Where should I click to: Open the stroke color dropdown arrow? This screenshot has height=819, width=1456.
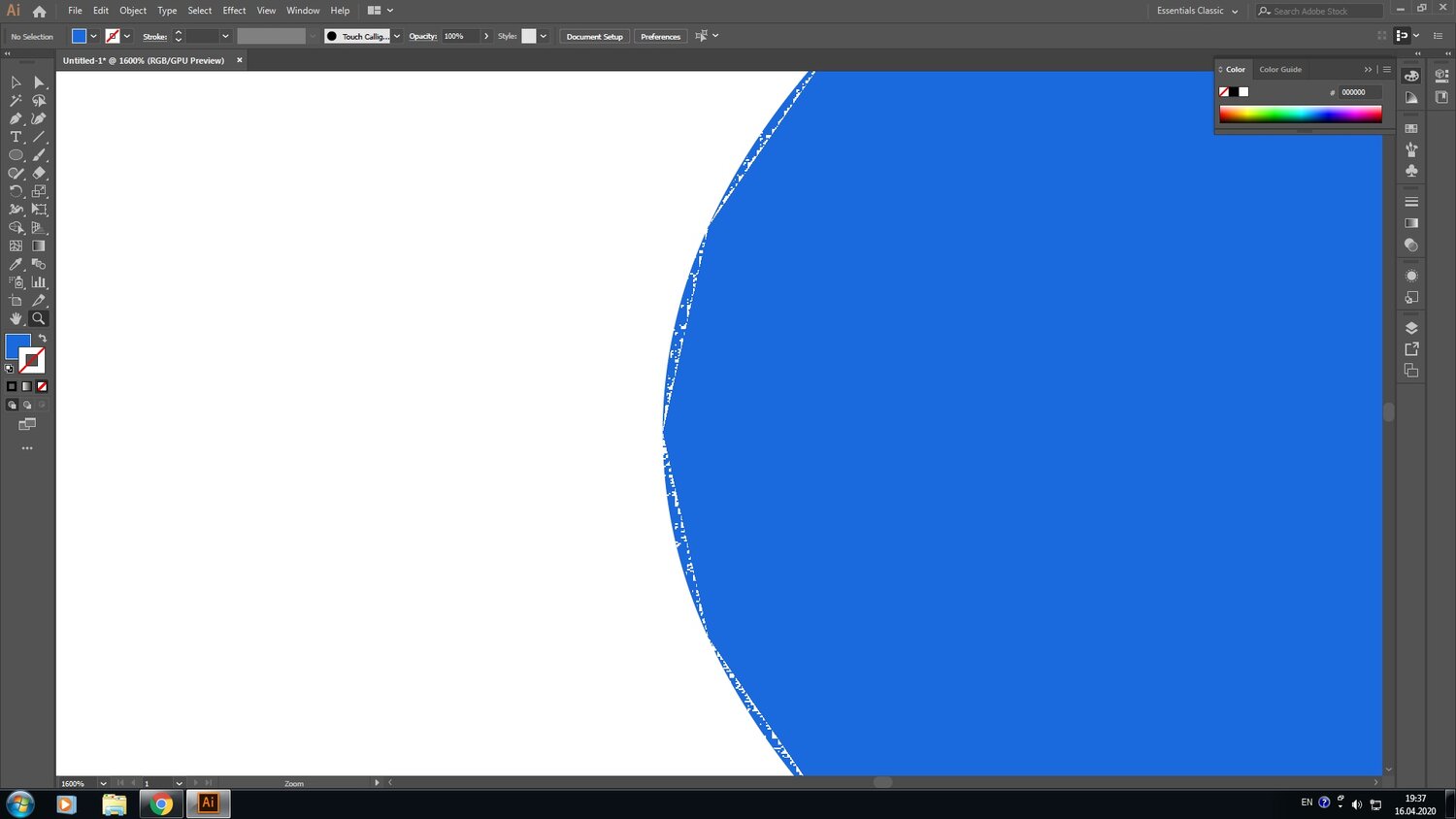tap(127, 36)
